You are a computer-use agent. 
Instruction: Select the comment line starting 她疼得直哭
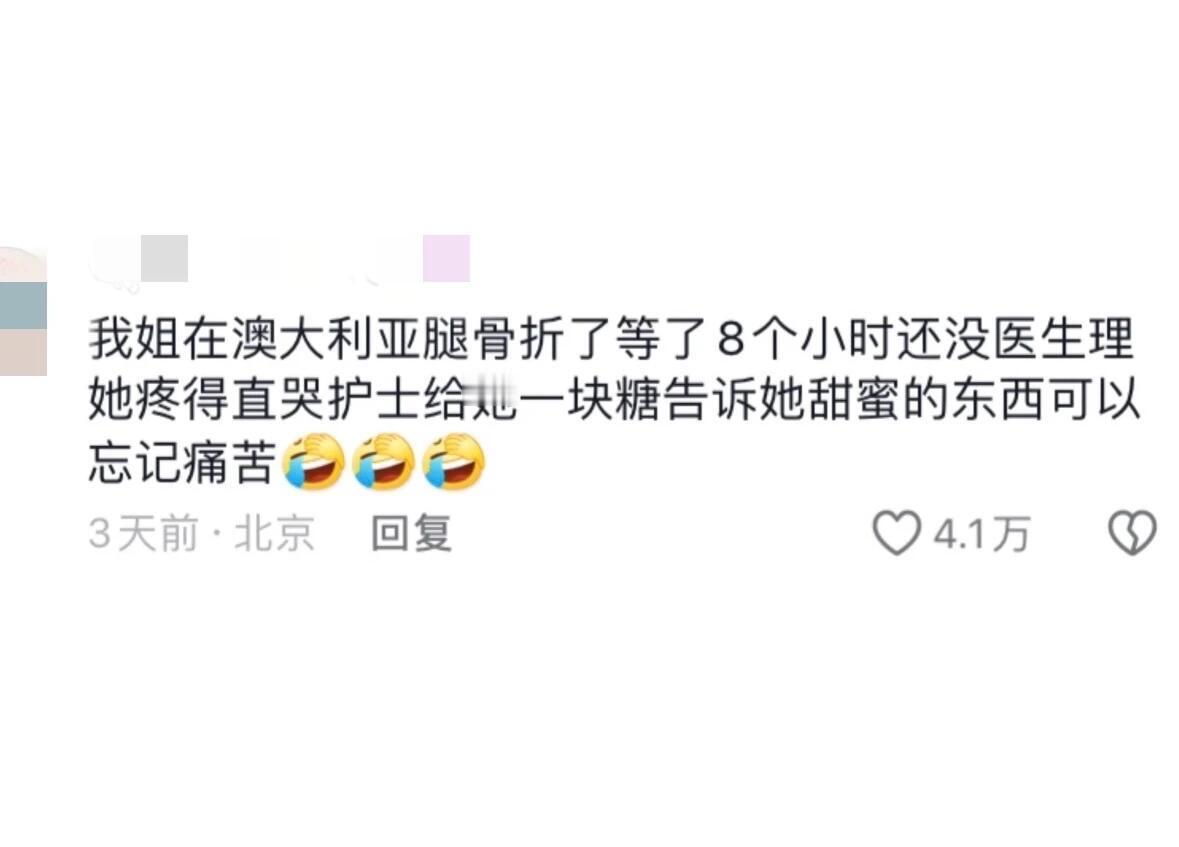click(x=614, y=399)
